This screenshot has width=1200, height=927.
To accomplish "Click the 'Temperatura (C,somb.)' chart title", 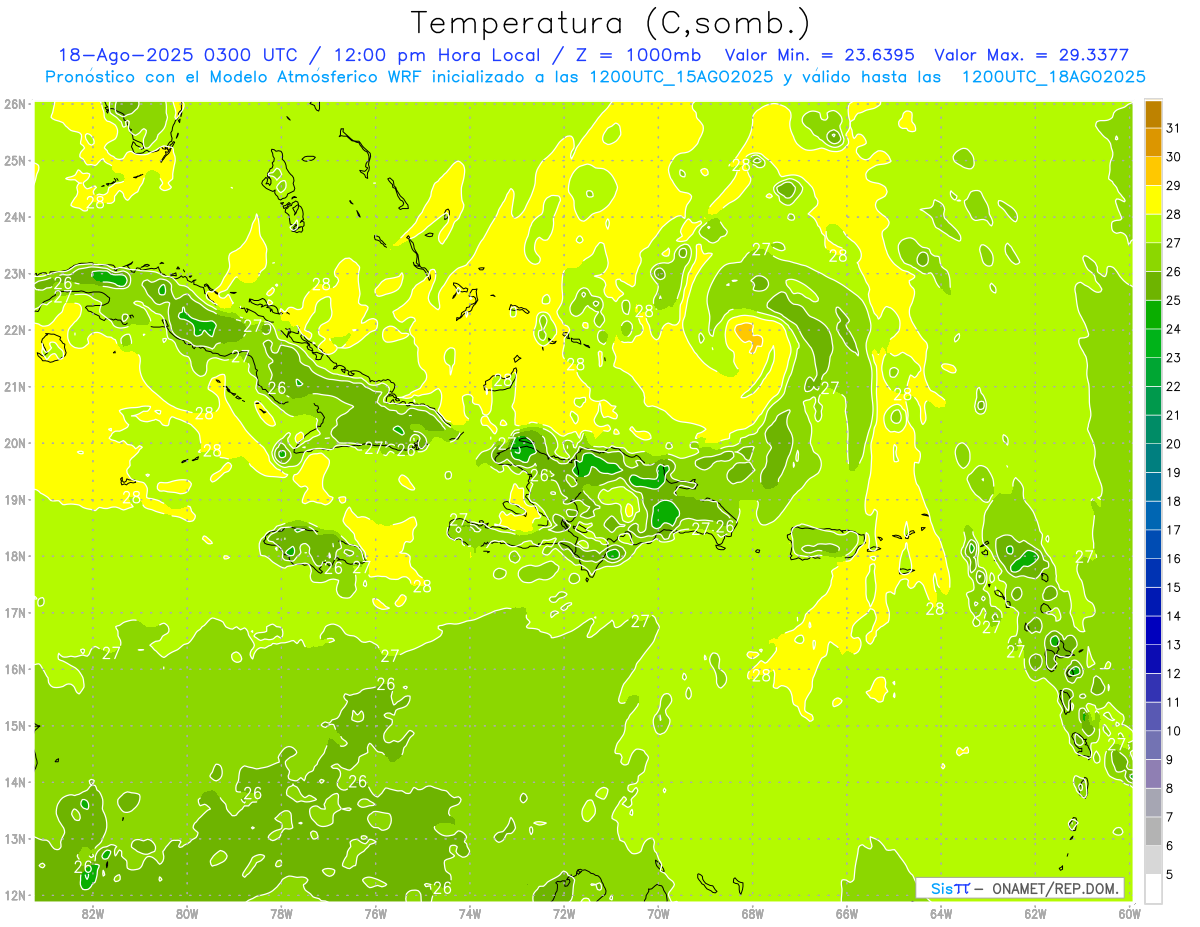I will pos(611,24).
